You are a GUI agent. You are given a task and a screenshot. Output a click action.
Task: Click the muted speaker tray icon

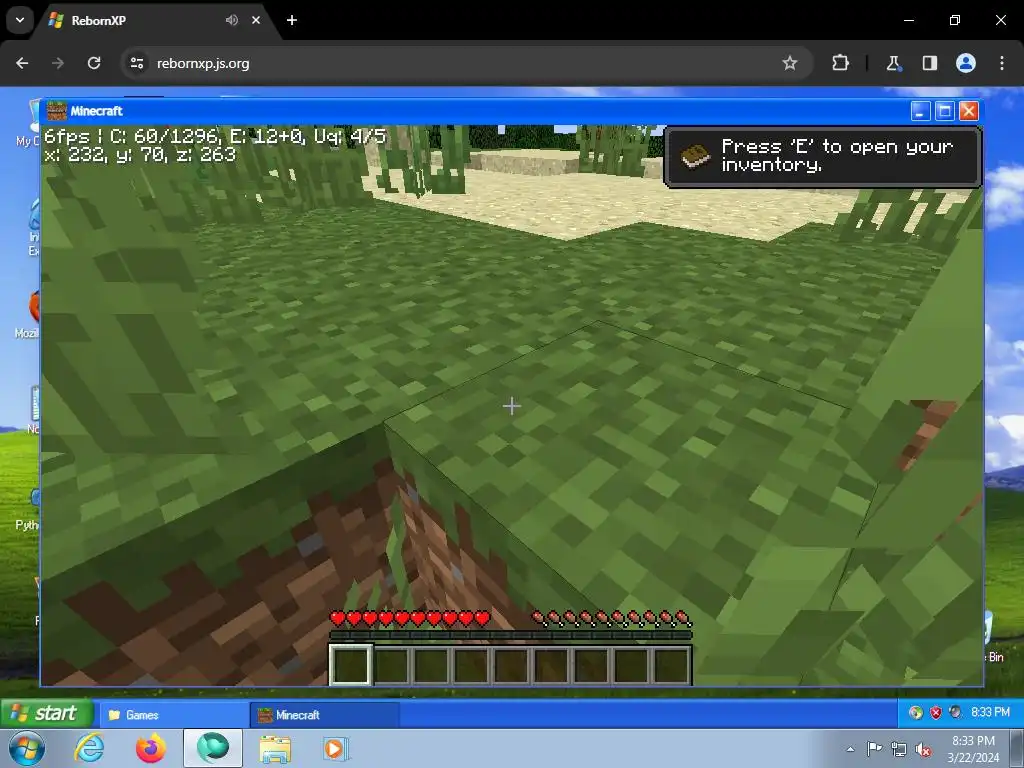pos(923,750)
